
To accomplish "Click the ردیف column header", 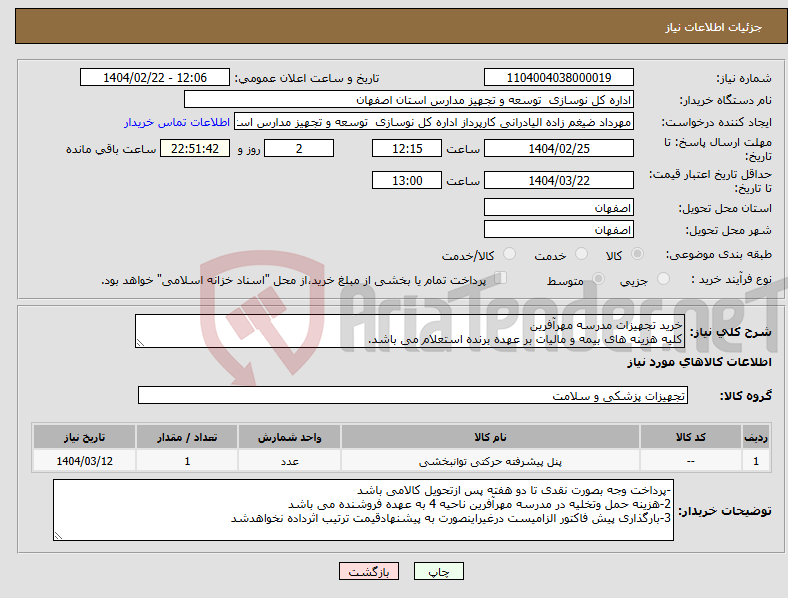I will pyautogui.click(x=756, y=437).
